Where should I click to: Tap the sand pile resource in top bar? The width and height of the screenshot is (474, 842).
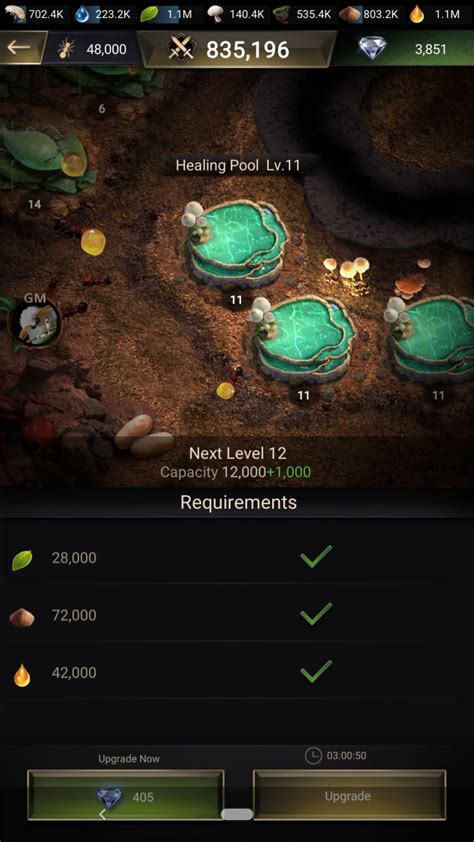(349, 14)
